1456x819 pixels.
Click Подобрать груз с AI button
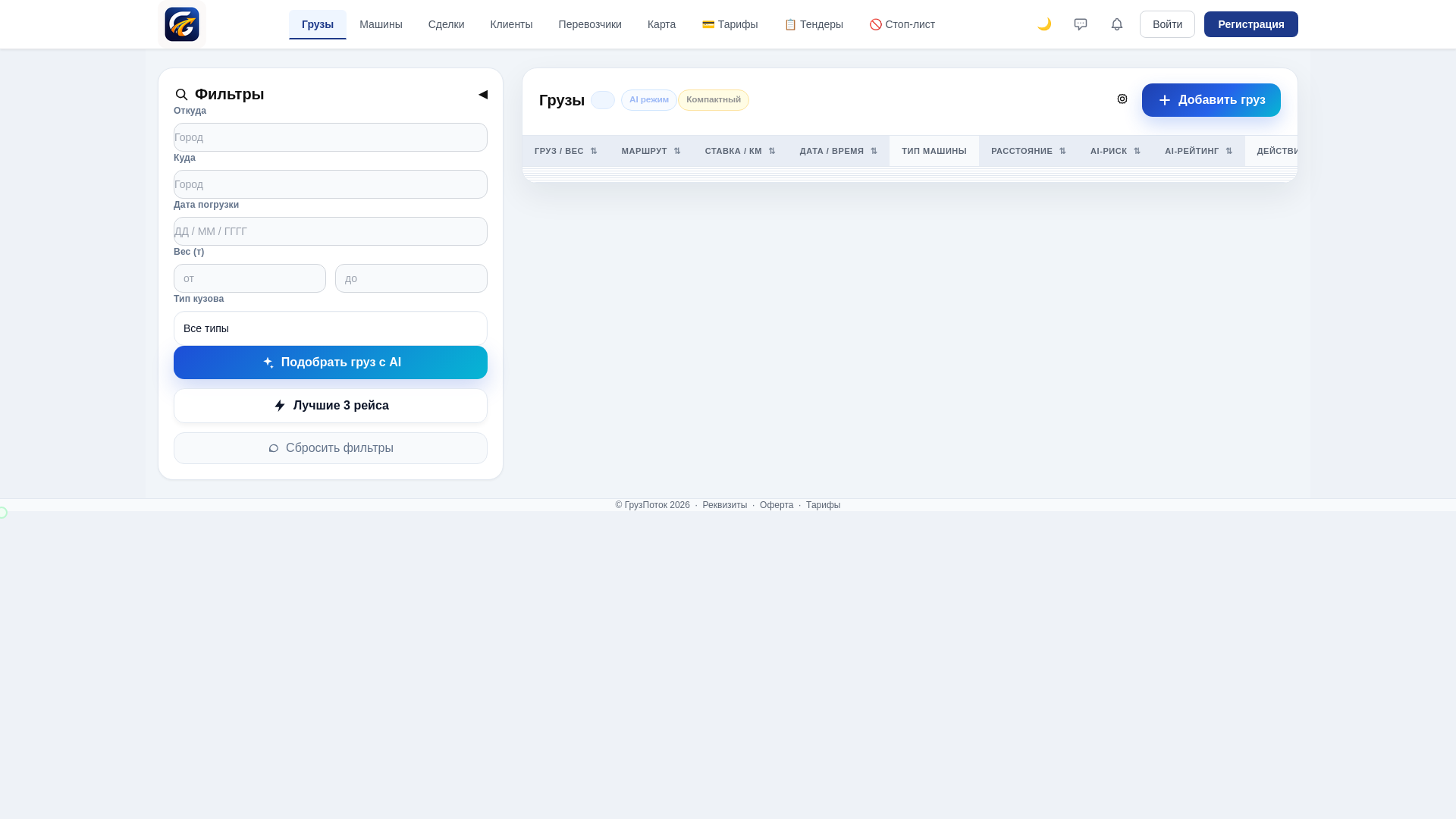pos(331,362)
